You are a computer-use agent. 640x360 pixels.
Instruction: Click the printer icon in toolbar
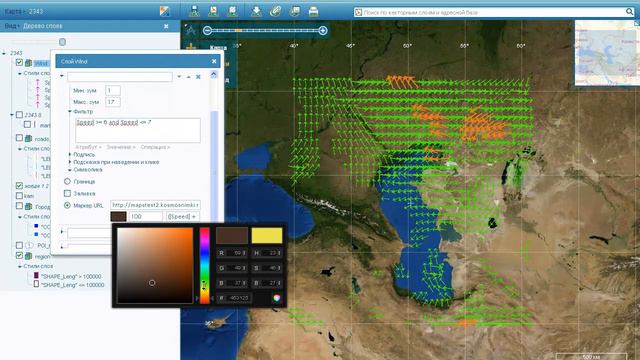(313, 11)
